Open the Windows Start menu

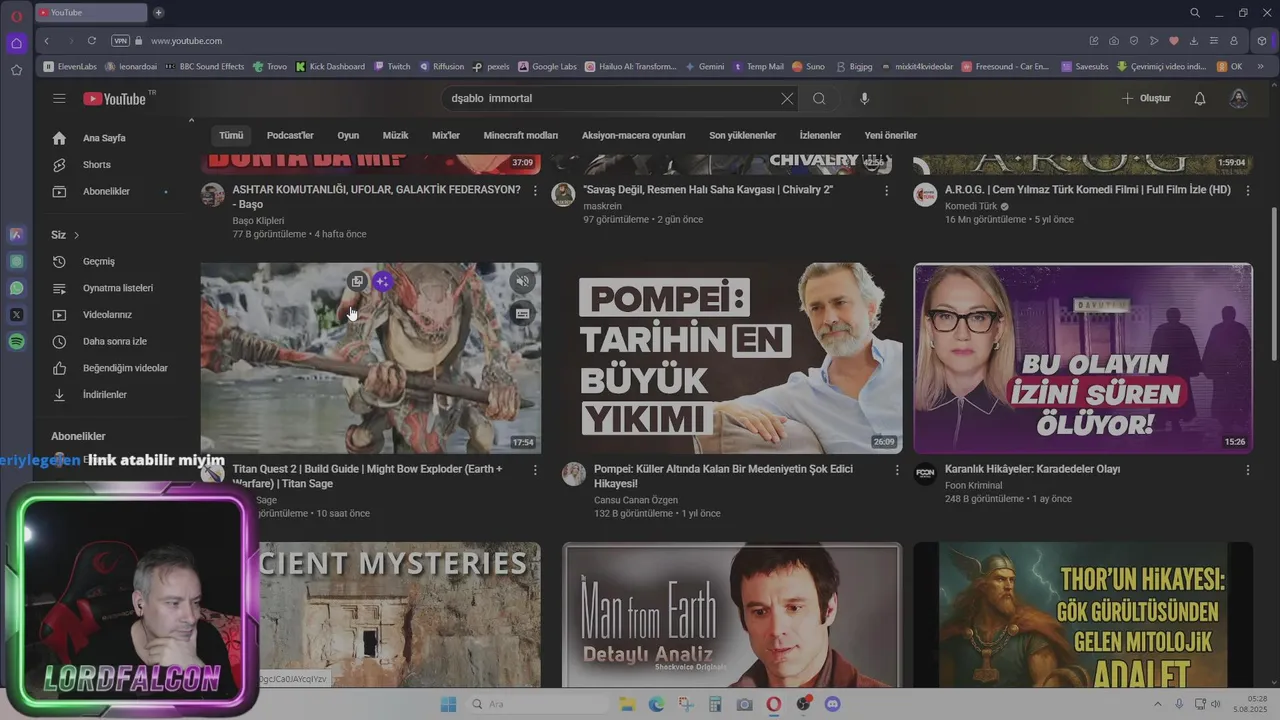tap(448, 704)
